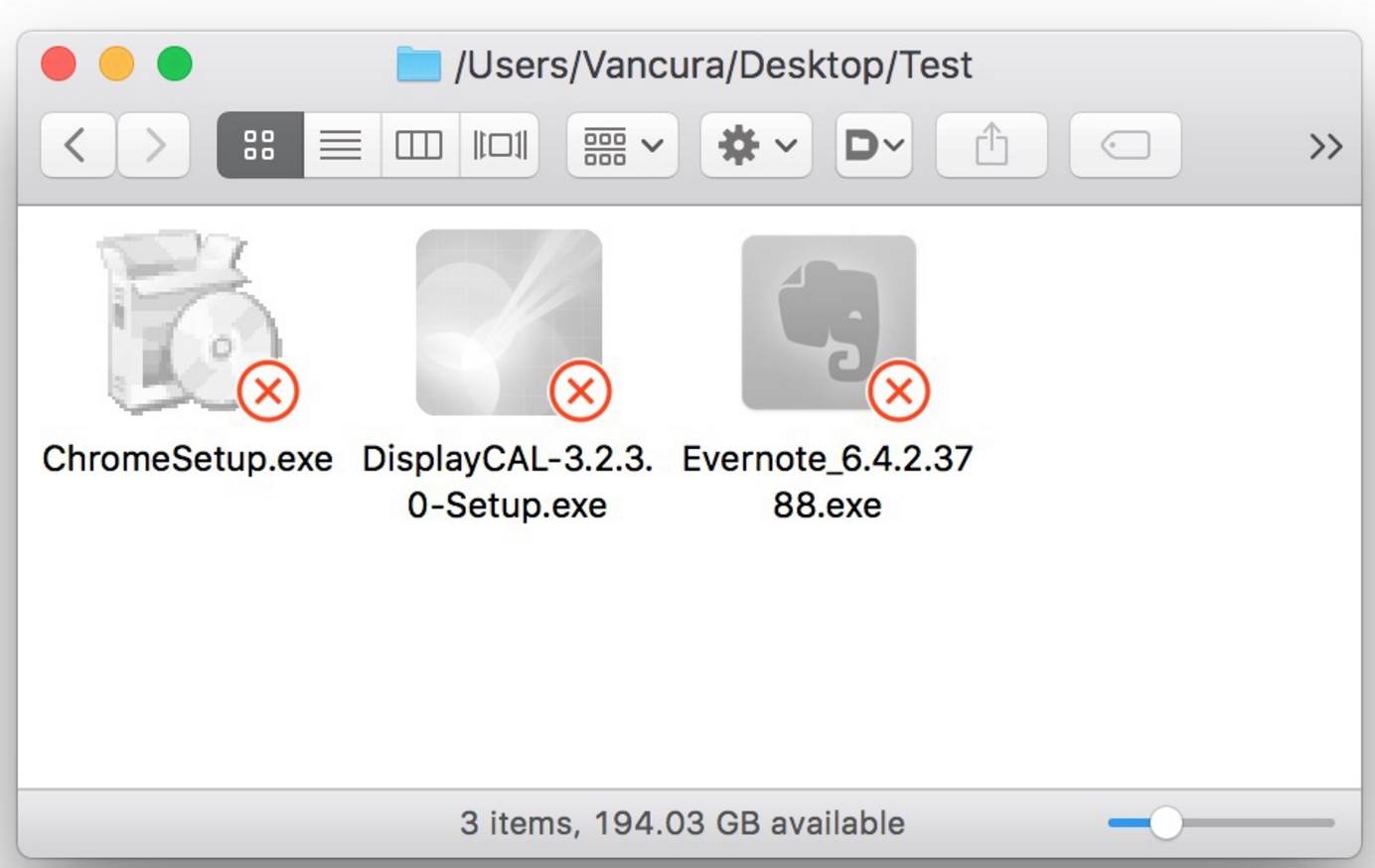Click the /Users/Vancura/Desktop/Test window title
This screenshot has width=1375, height=868.
pos(713,66)
